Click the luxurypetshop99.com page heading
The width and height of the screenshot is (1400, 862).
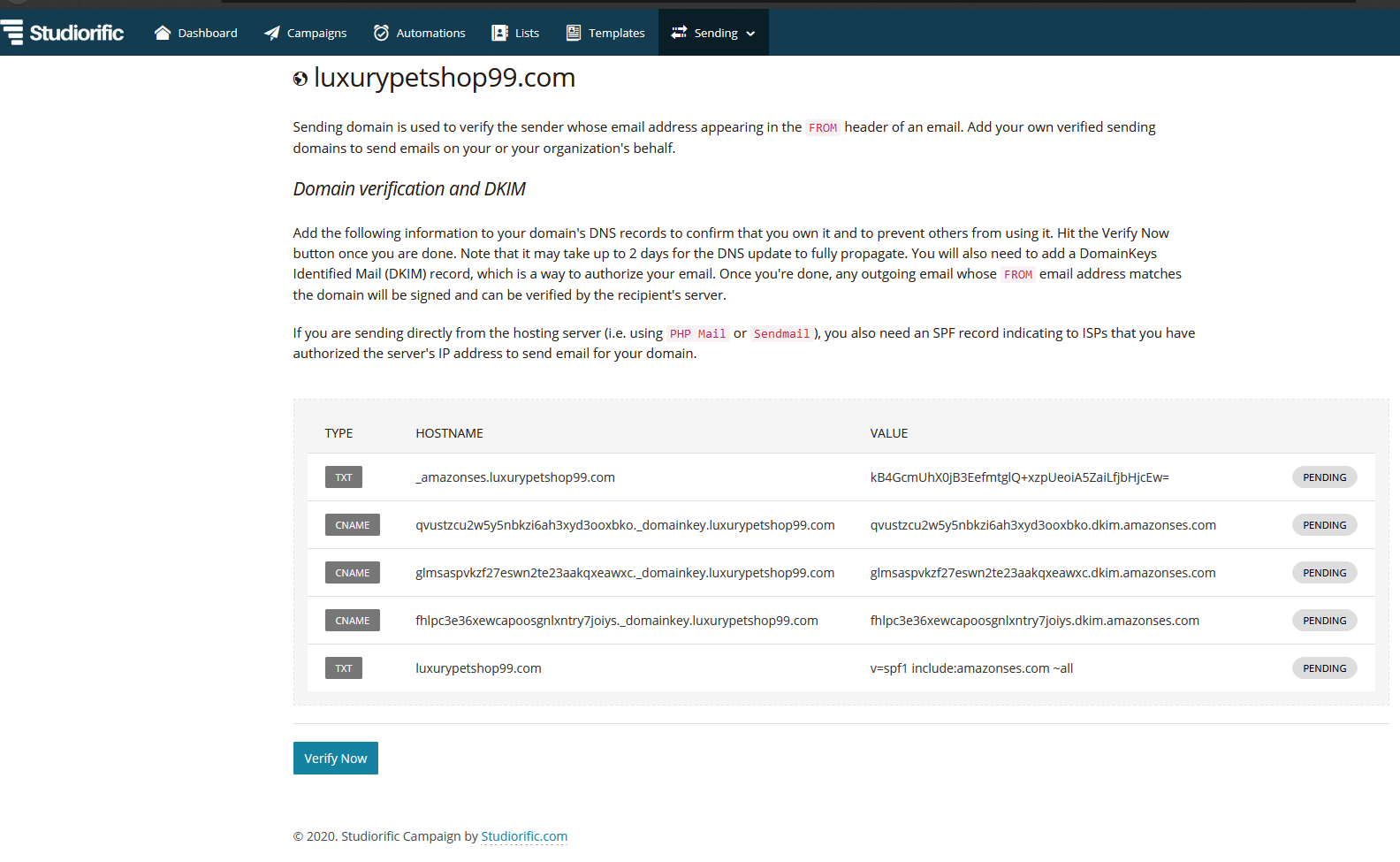[445, 78]
